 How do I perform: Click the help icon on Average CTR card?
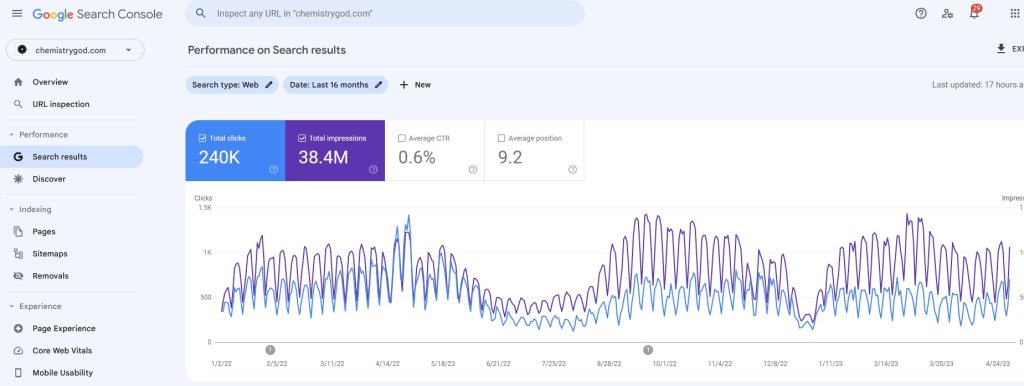coord(473,169)
